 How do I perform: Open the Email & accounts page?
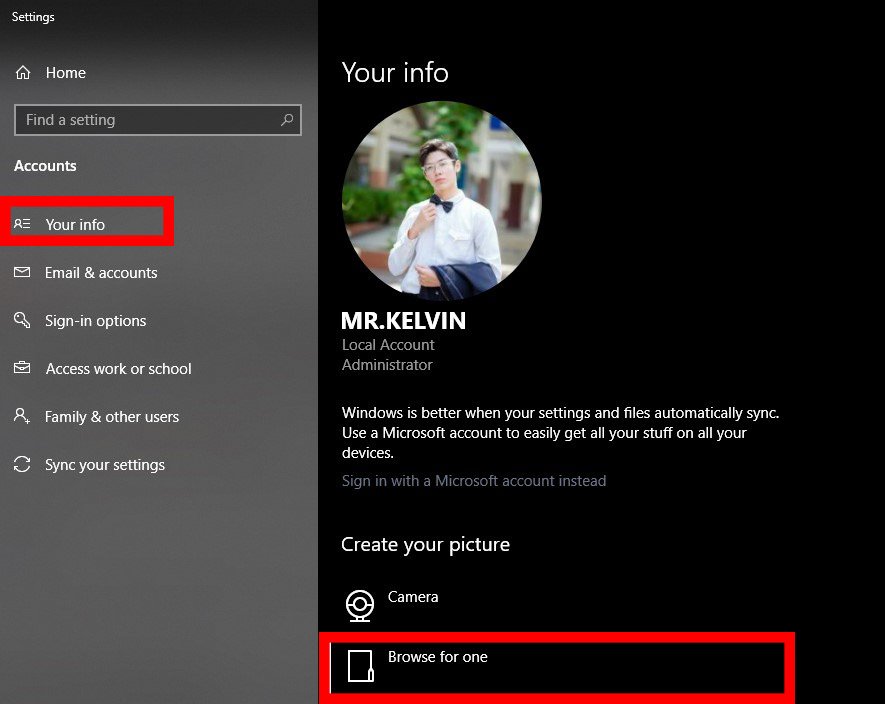coord(101,273)
